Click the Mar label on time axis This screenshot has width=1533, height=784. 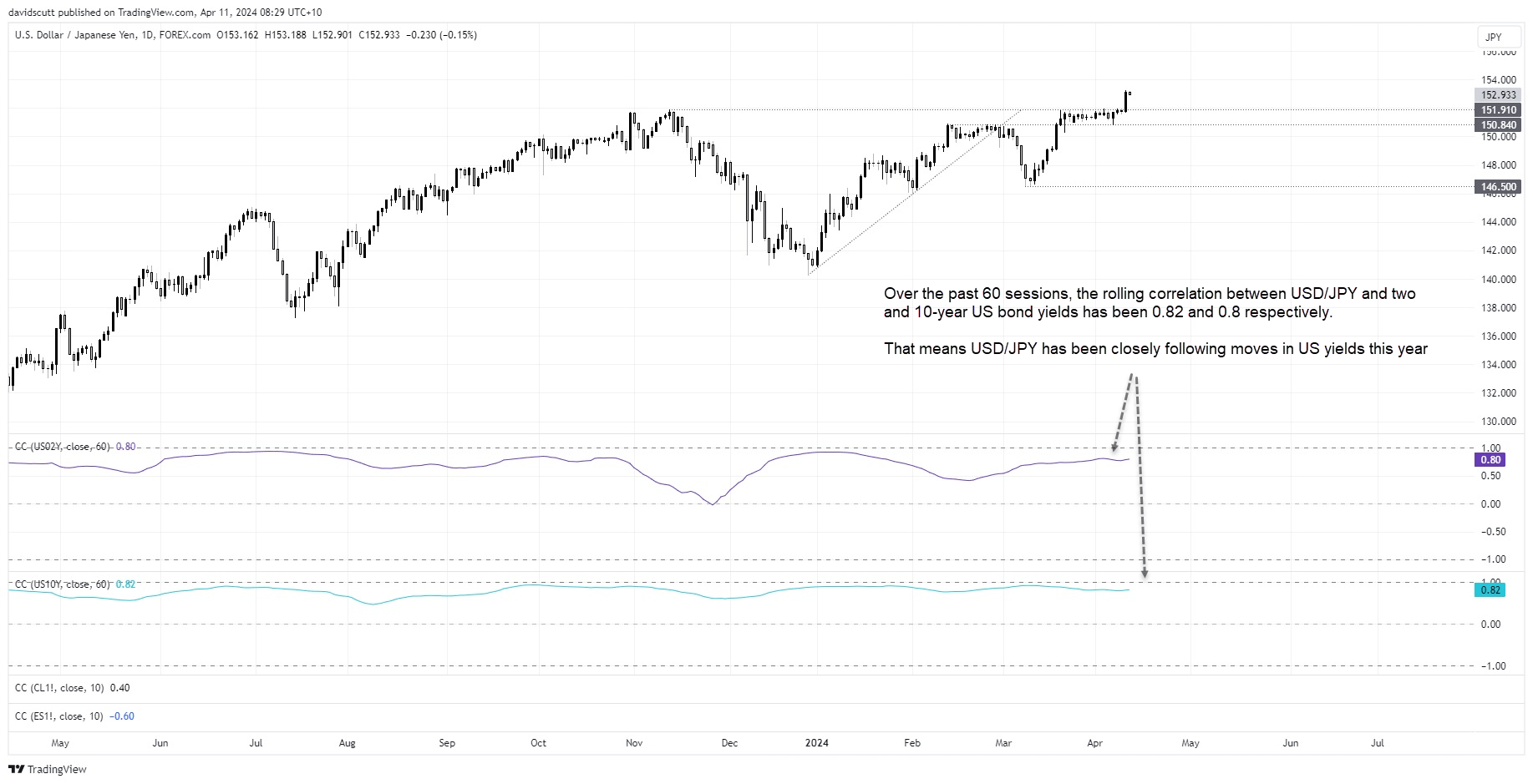point(1003,743)
